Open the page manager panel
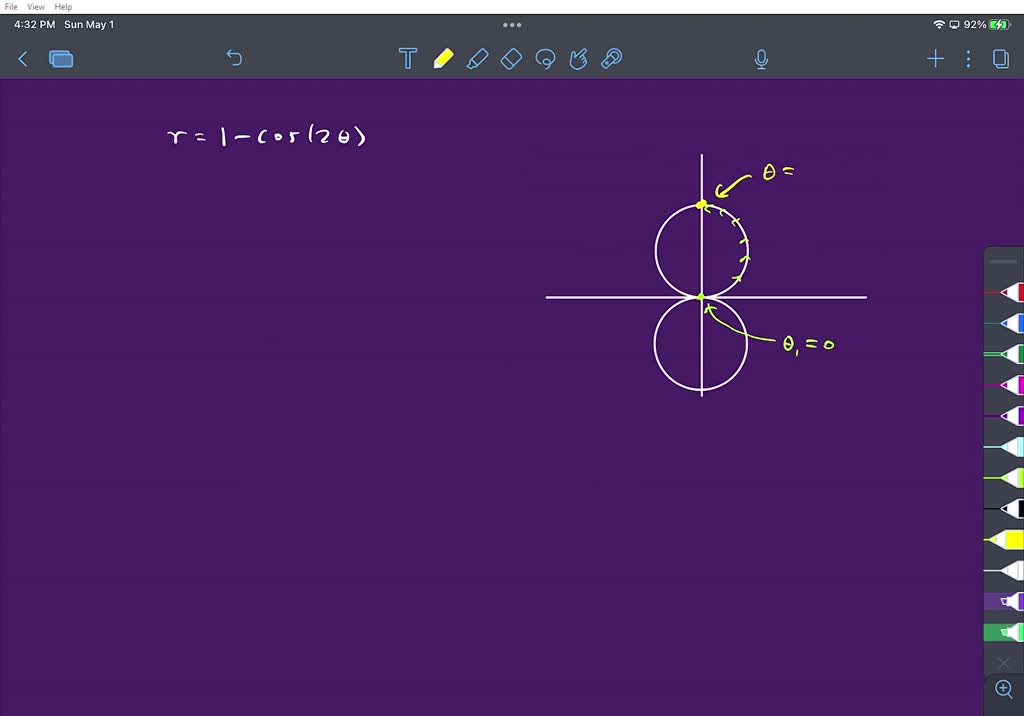Image resolution: width=1024 pixels, height=716 pixels. coord(1000,59)
